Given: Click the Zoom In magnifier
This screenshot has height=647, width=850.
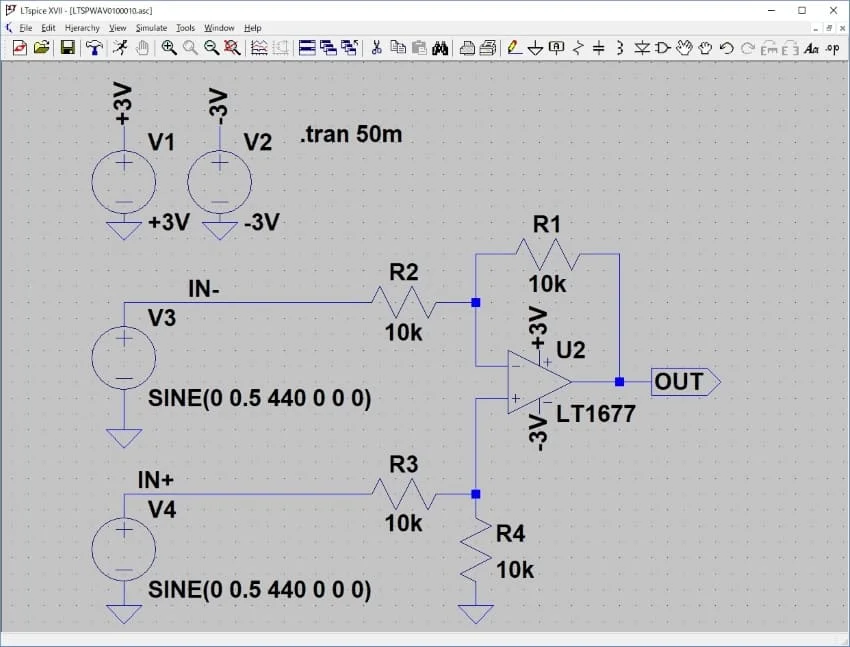Looking at the screenshot, I should point(168,47).
